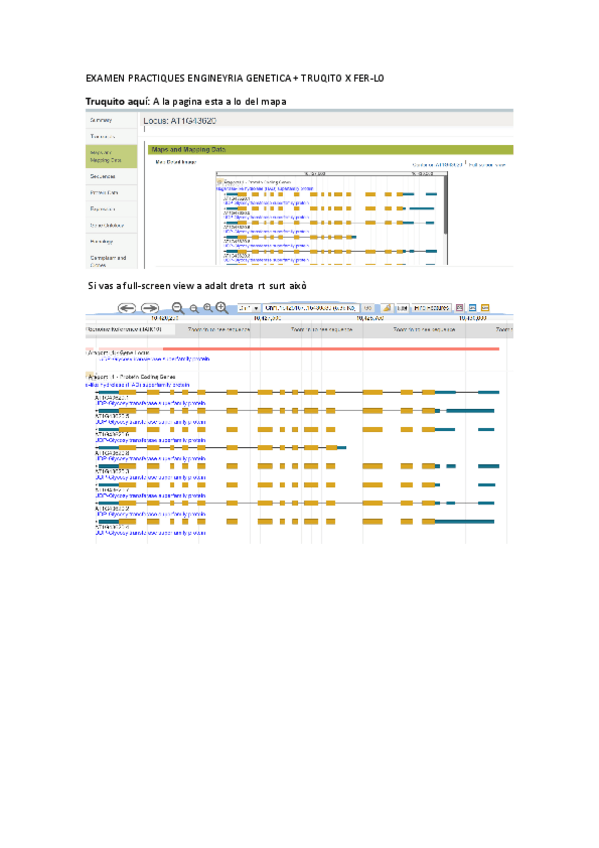Click the highlight pencil icon in browser toolbar

coord(387,308)
